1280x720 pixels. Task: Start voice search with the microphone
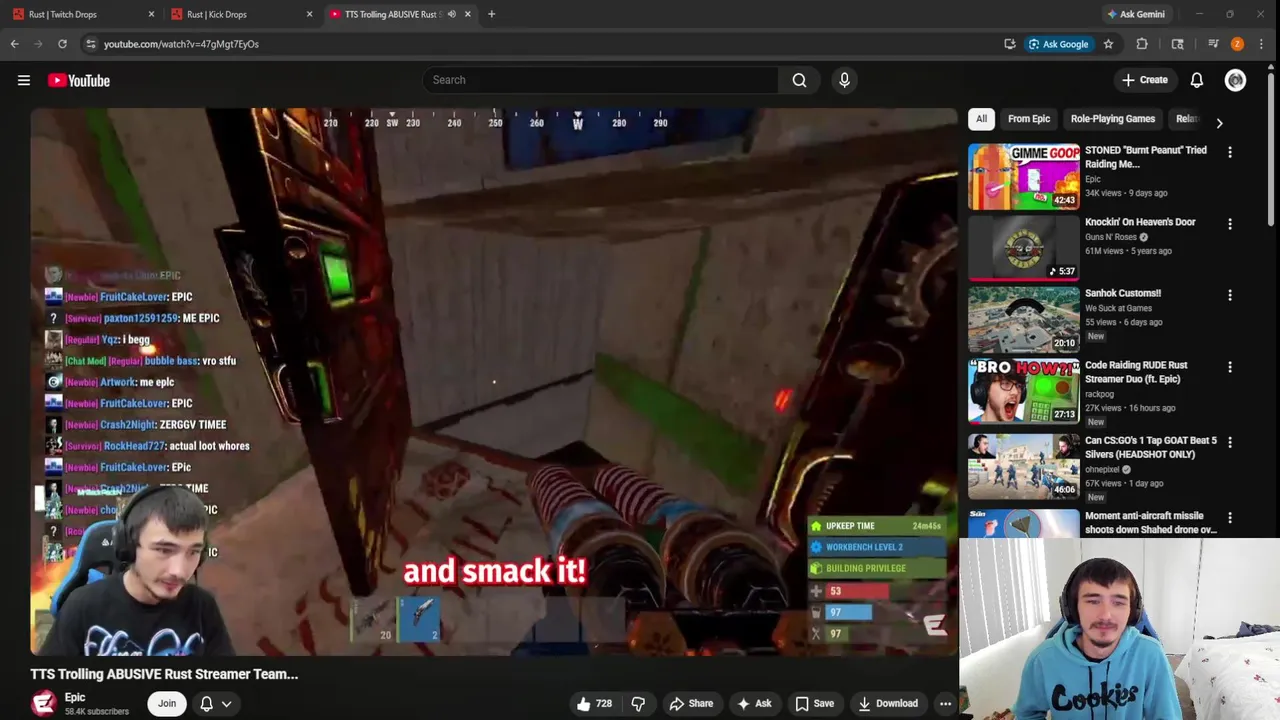[x=844, y=80]
